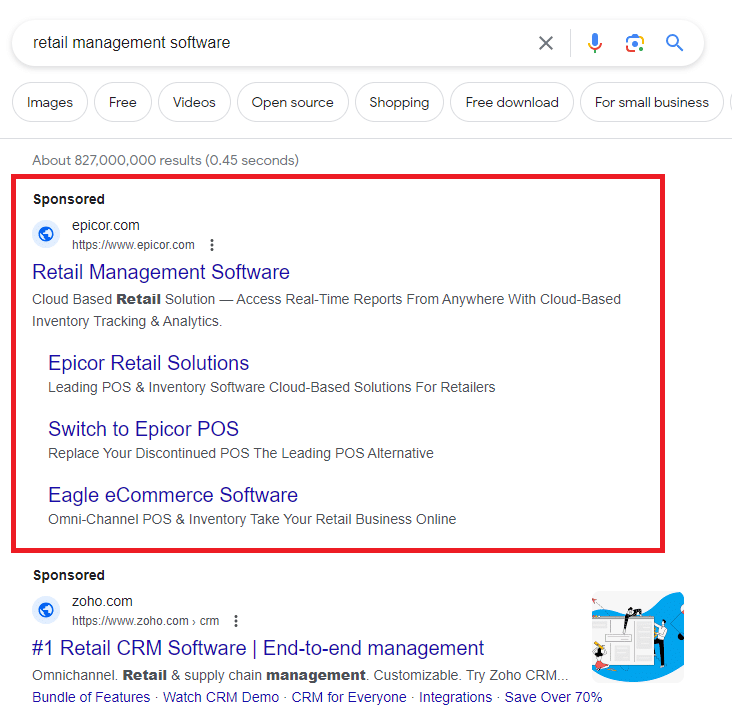Screen dimensions: 732x723
Task: Open the #1 Retail CRM Software headline
Action: (258, 648)
